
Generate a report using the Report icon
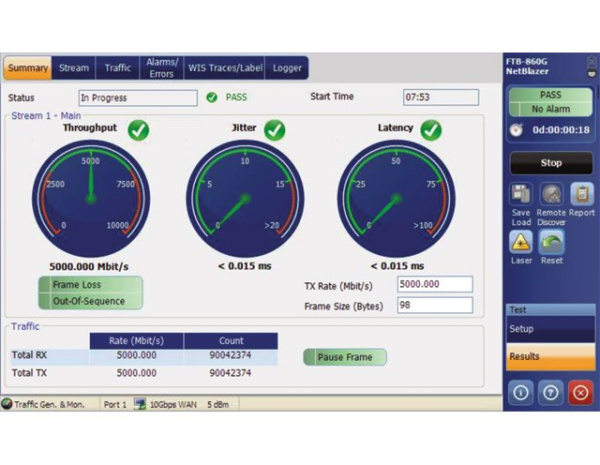582,194
